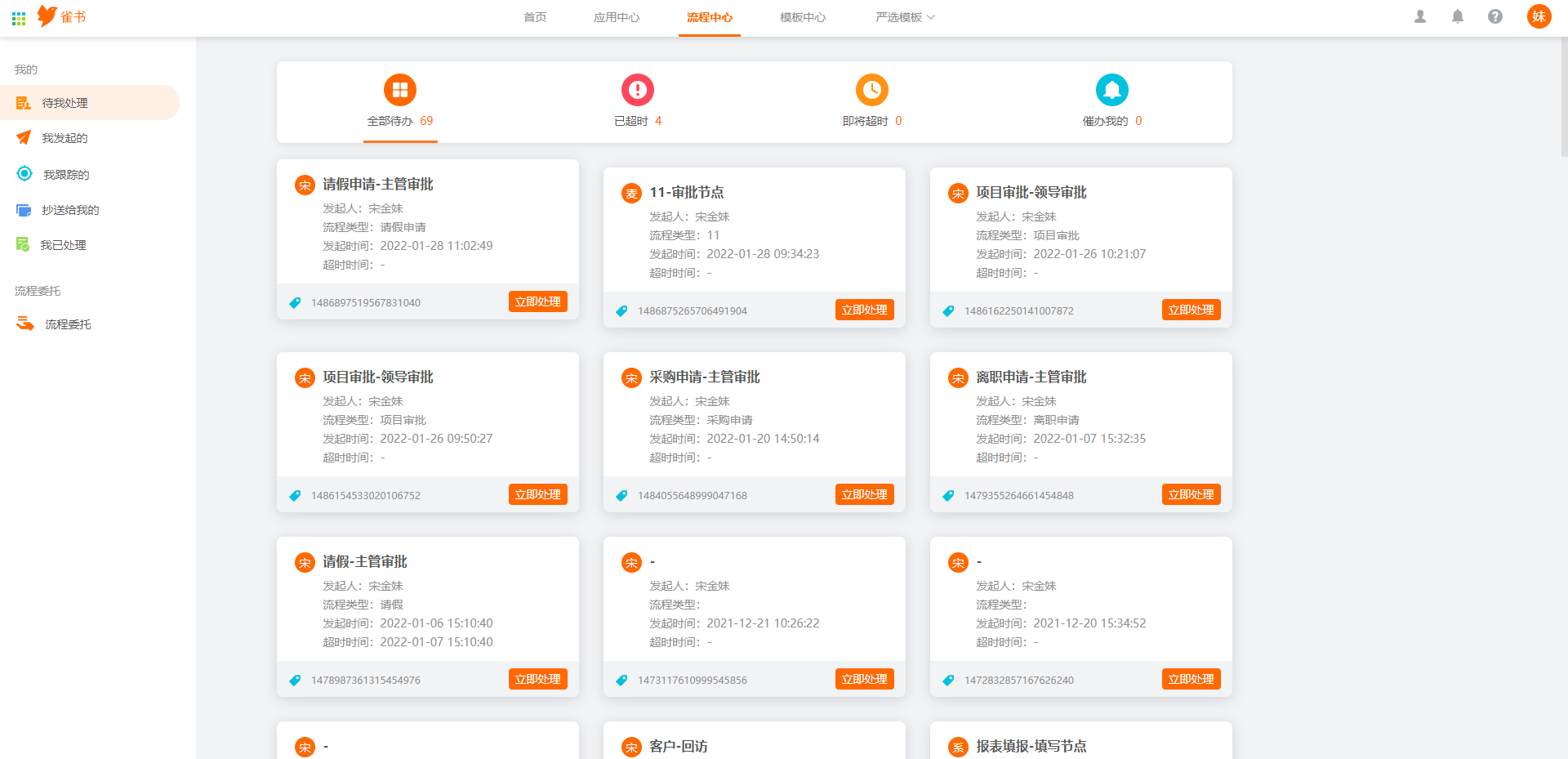Click the 待我处理 sidebar icon
Image resolution: width=1568 pixels, height=759 pixels.
[x=24, y=103]
